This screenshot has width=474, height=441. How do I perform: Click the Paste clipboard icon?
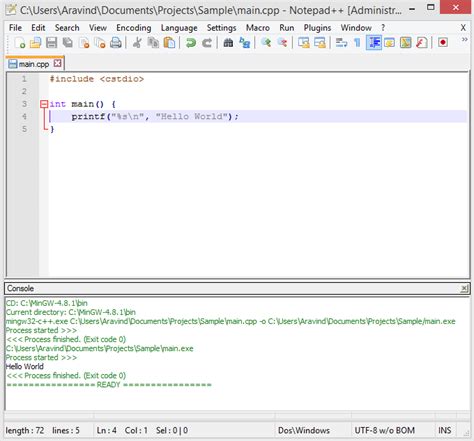coord(169,43)
